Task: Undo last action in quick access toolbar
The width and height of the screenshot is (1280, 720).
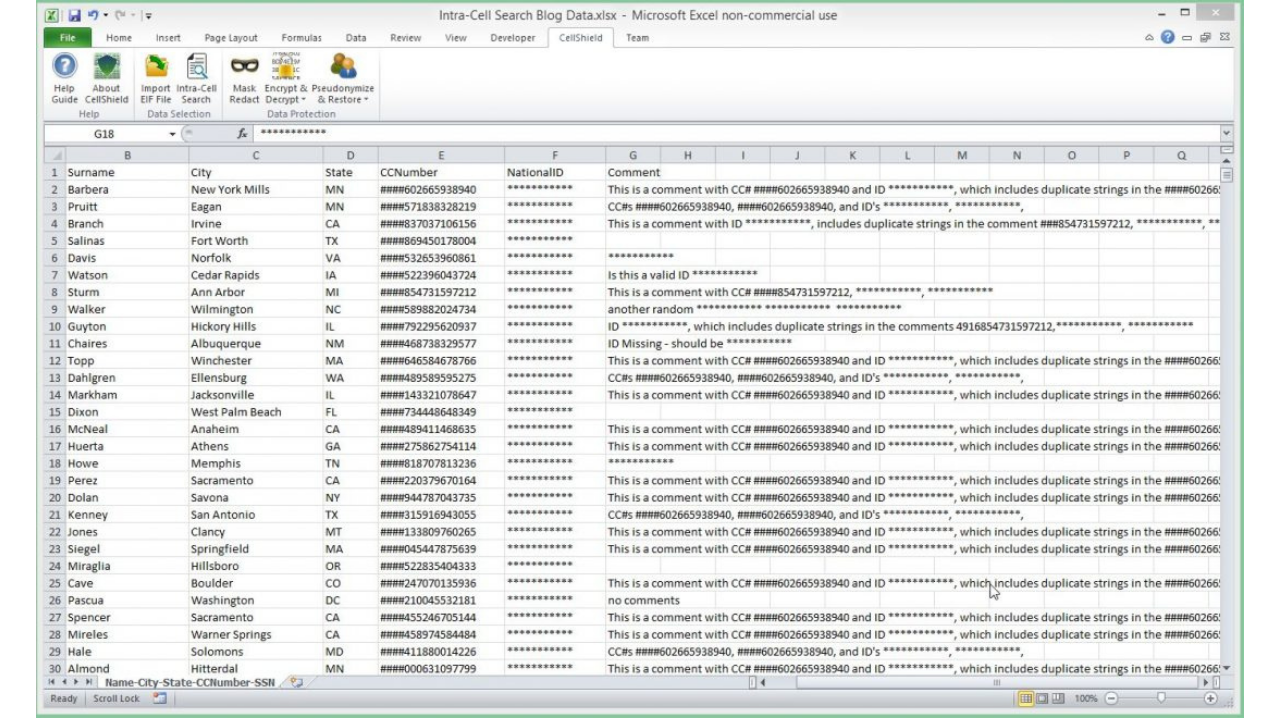Action: click(94, 15)
